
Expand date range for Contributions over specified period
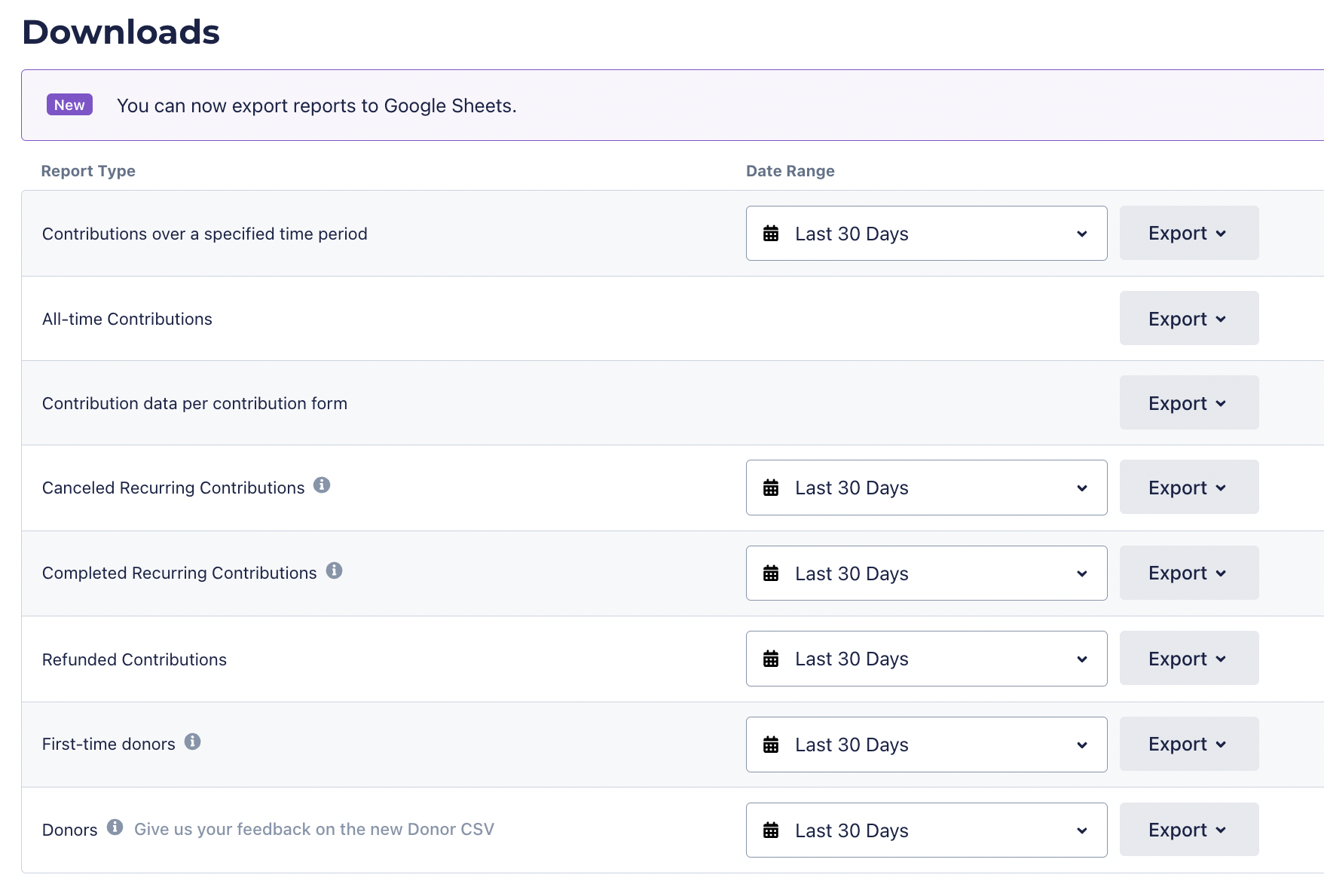[x=926, y=234]
